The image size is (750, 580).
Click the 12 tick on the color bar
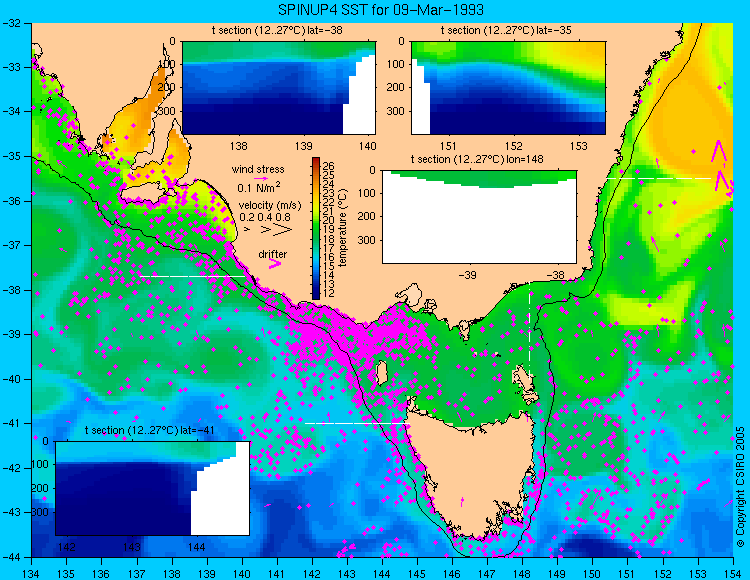329,293
